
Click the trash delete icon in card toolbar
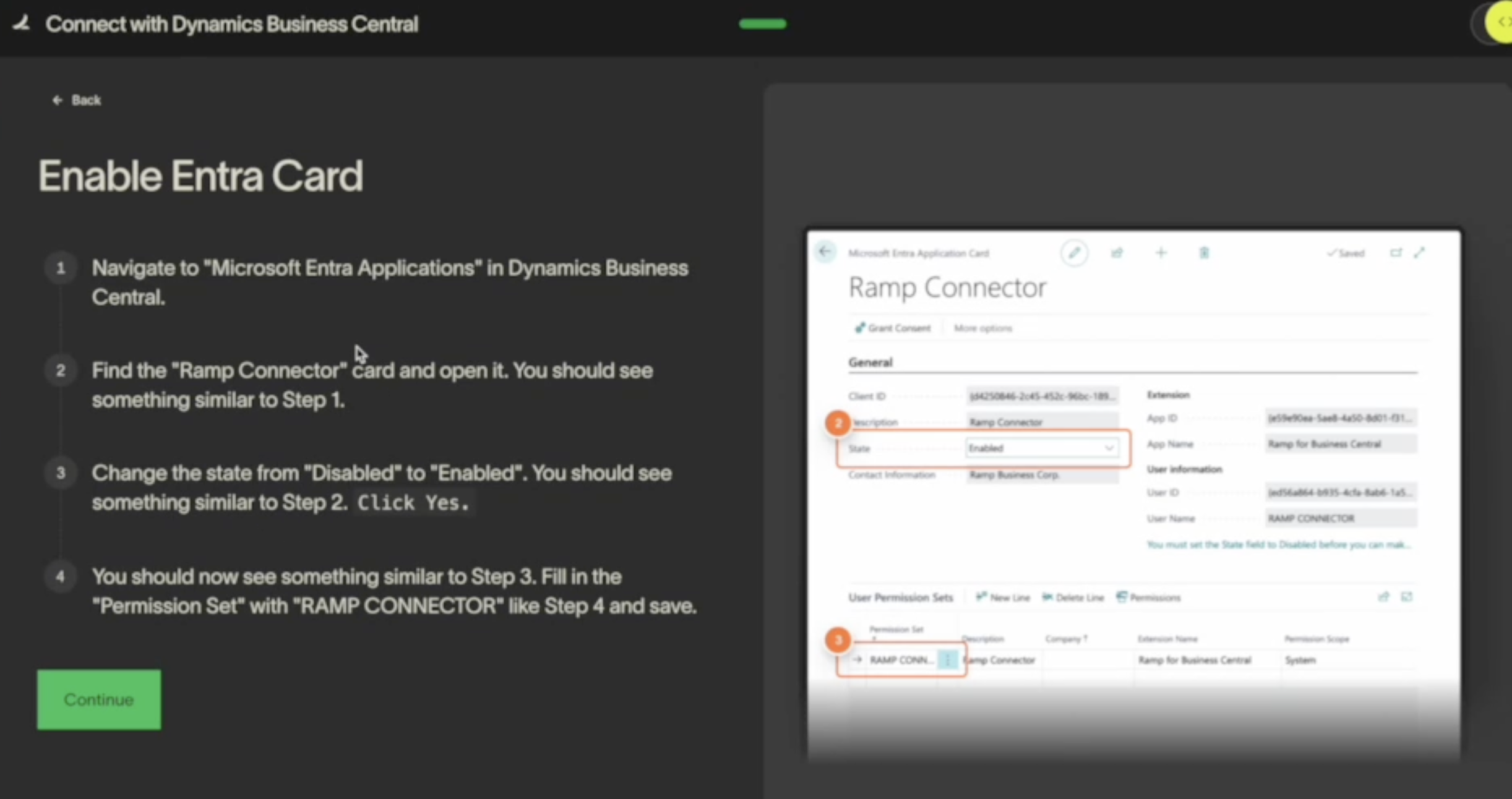click(1204, 253)
